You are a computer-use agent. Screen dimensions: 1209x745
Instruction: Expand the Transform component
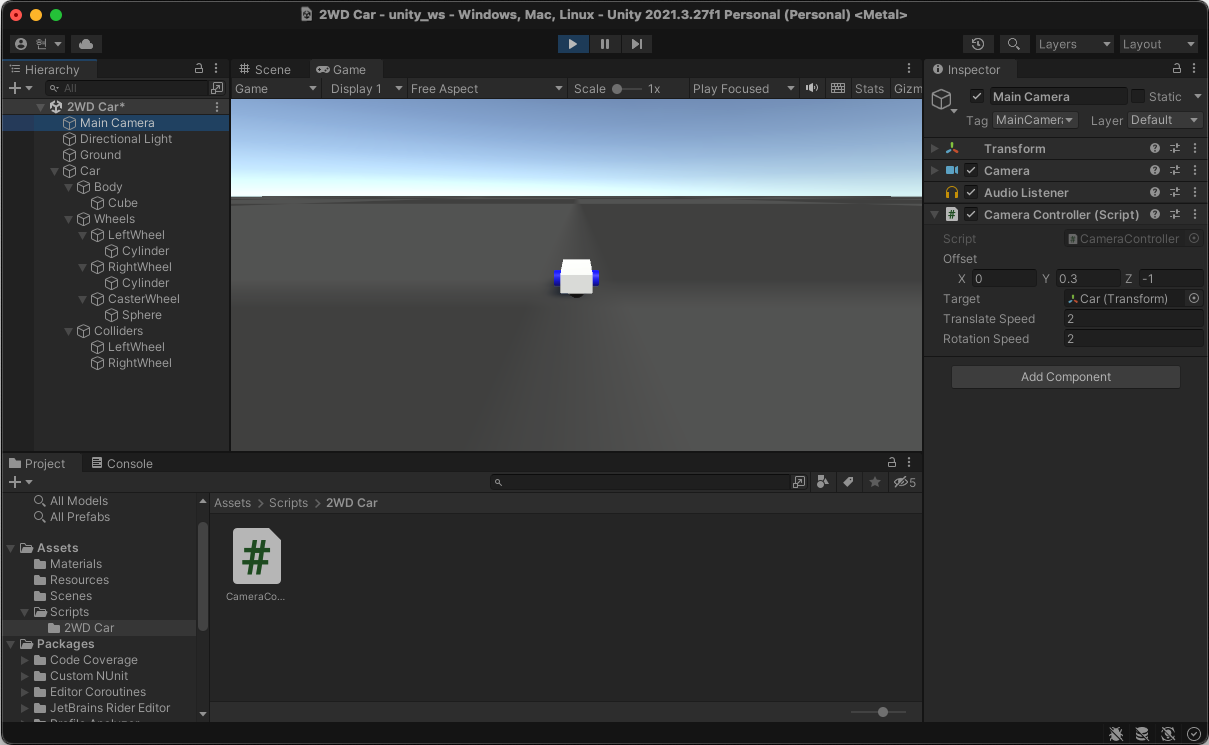click(x=935, y=148)
